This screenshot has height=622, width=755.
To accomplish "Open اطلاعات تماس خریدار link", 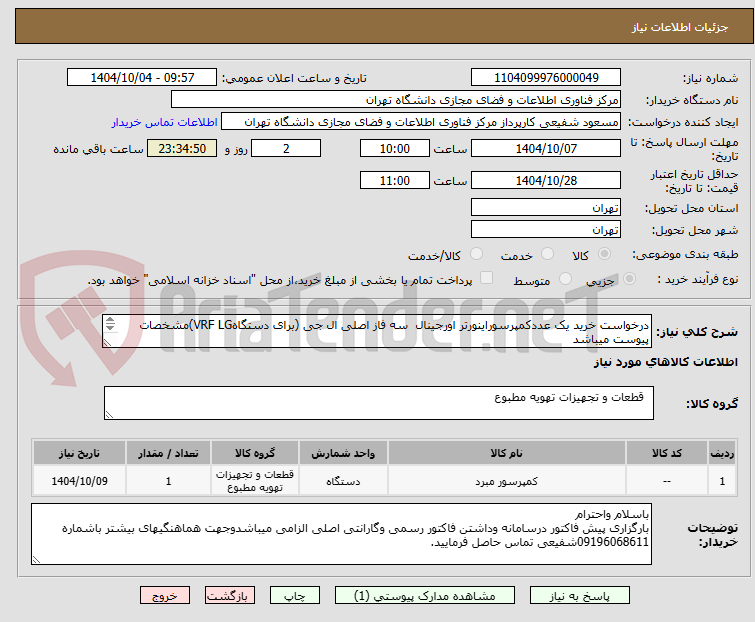I will pyautogui.click(x=165, y=122).
